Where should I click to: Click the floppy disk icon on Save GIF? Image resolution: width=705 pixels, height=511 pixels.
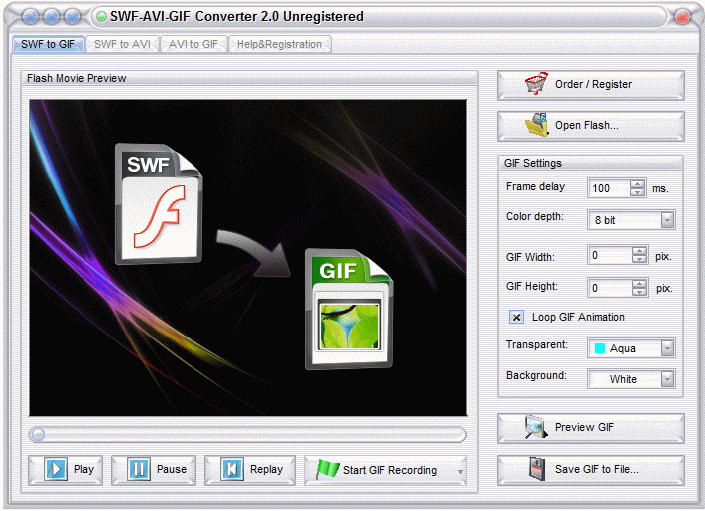537,469
